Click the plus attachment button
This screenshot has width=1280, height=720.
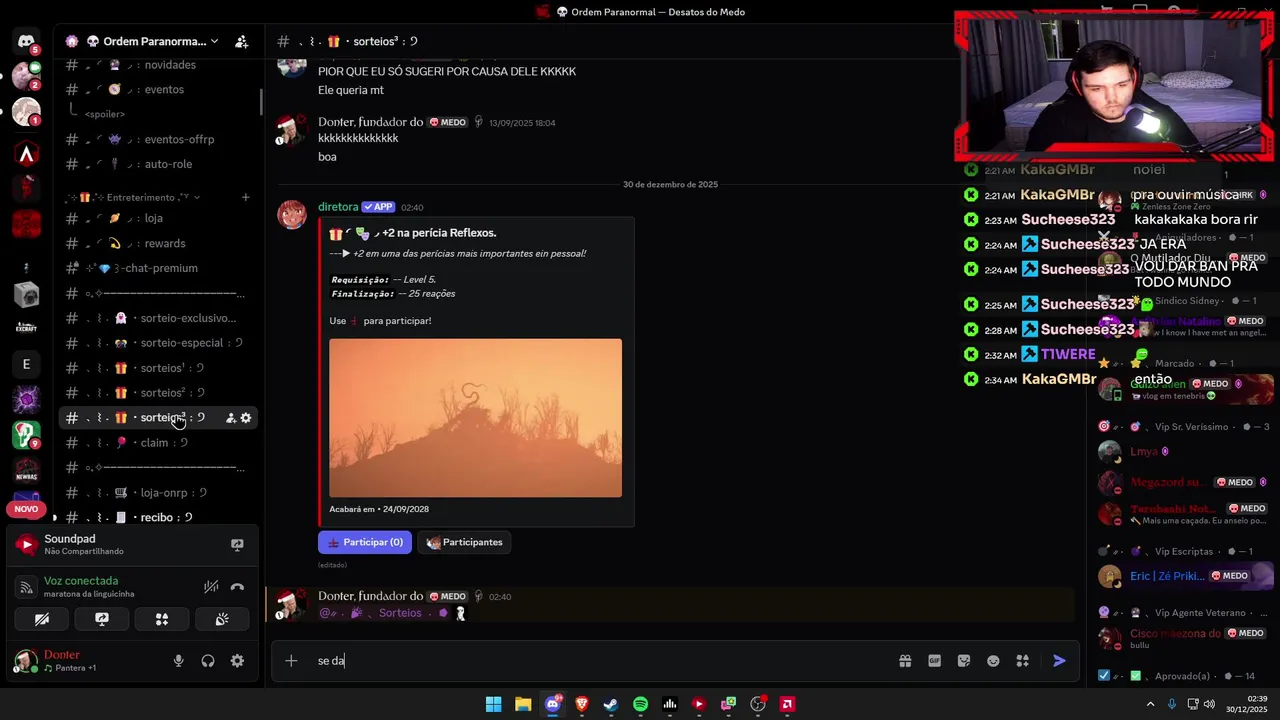(291, 661)
